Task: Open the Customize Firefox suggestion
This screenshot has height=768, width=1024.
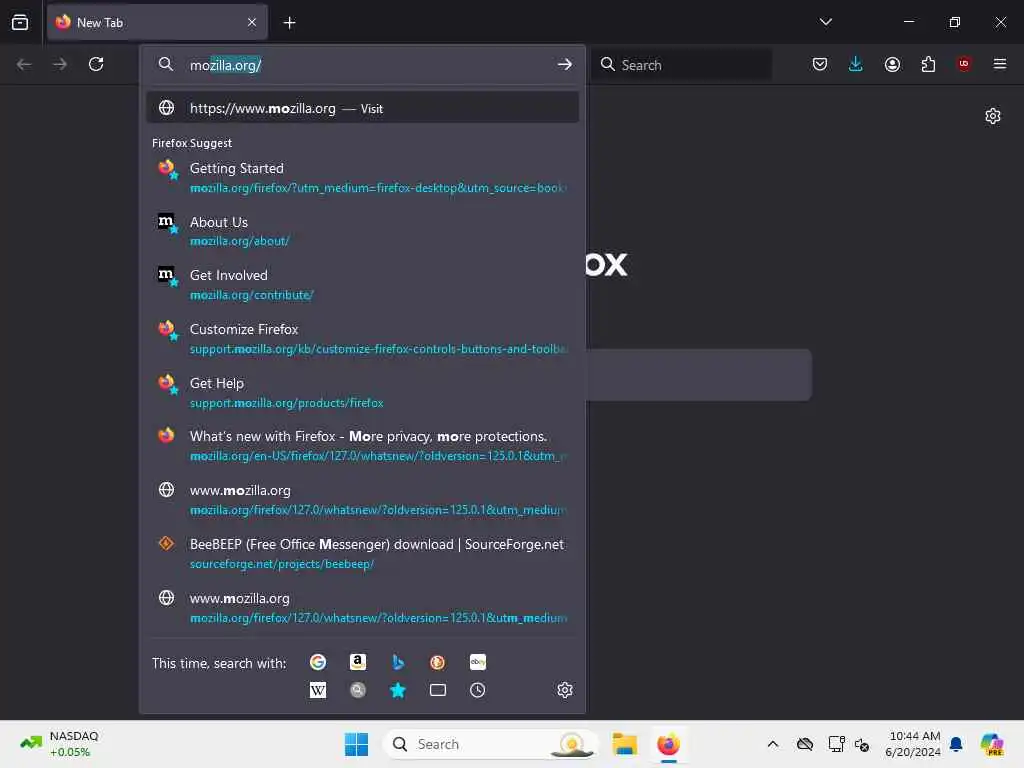Action: point(362,339)
